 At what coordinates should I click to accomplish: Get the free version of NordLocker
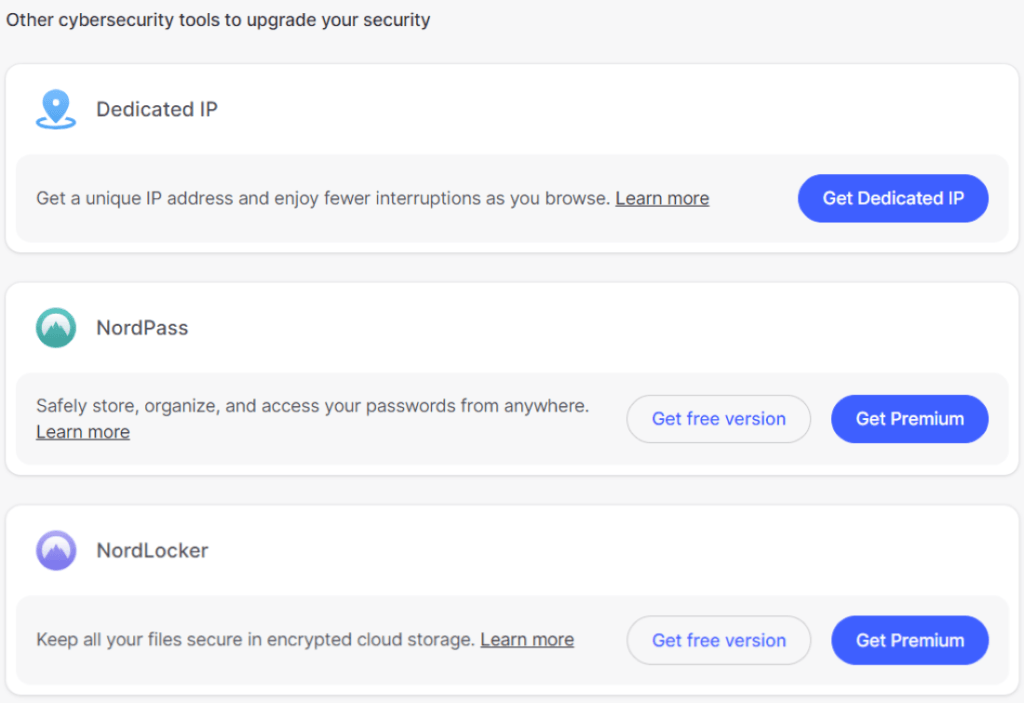click(718, 640)
